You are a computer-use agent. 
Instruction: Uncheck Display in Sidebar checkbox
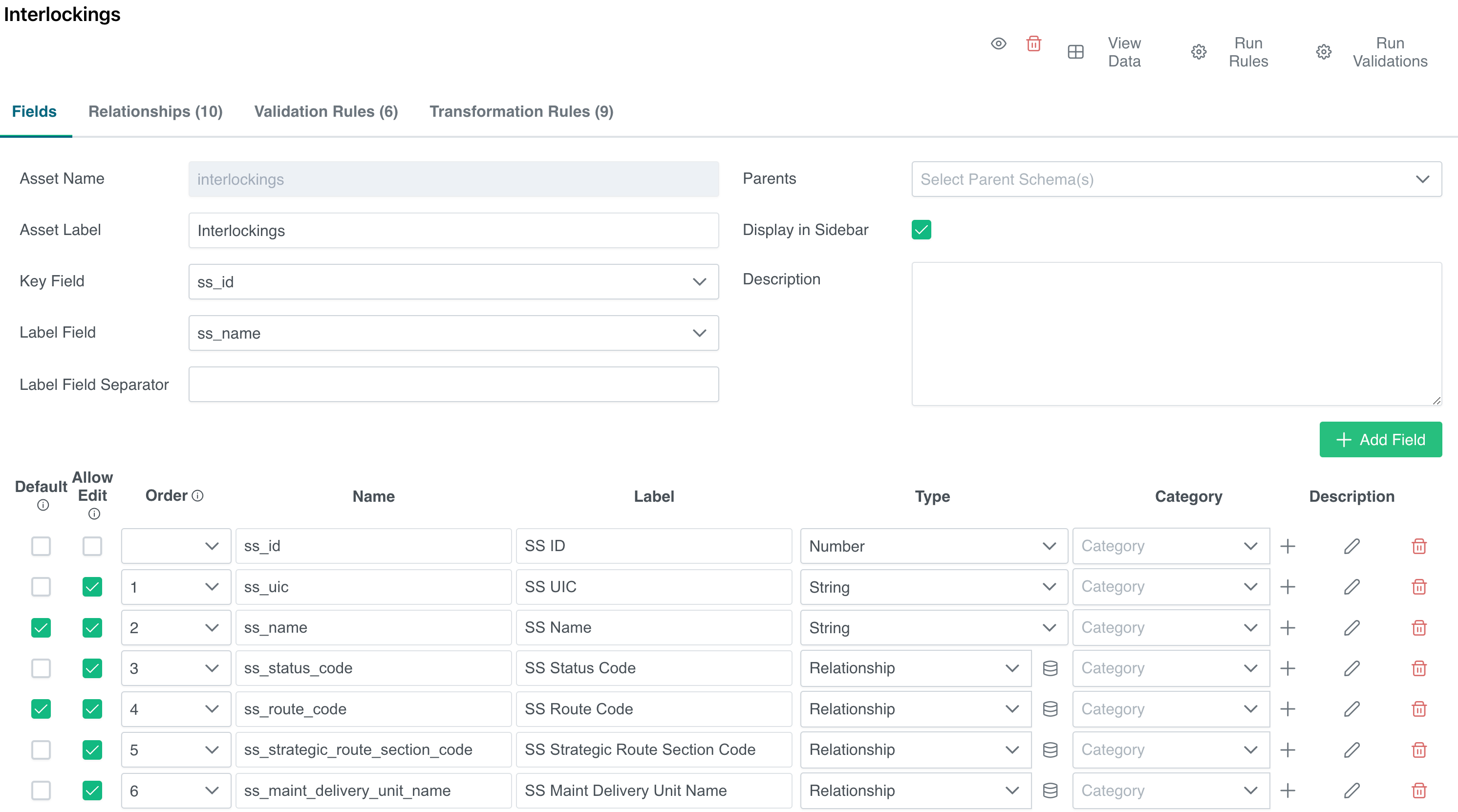[921, 230]
